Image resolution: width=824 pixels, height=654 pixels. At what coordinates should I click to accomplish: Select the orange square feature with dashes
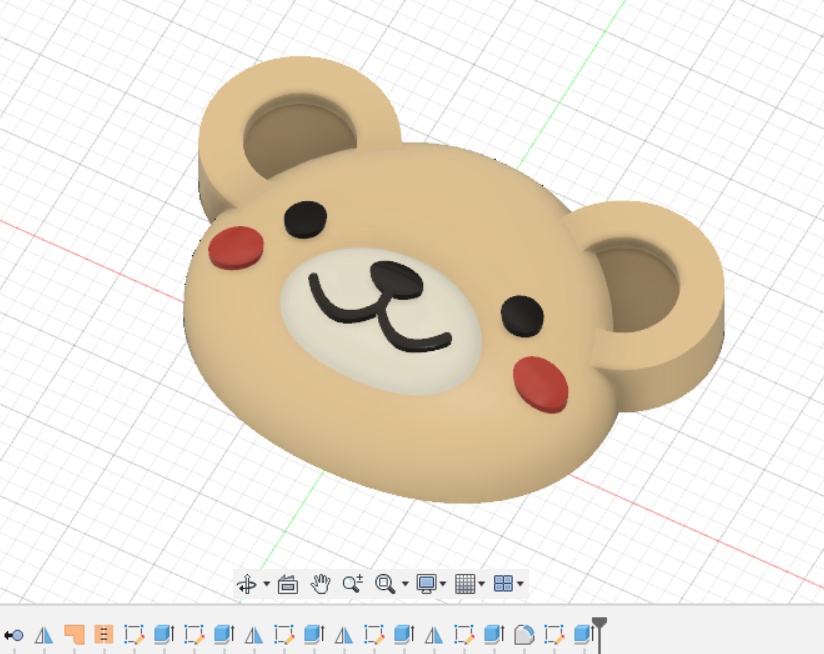click(104, 635)
